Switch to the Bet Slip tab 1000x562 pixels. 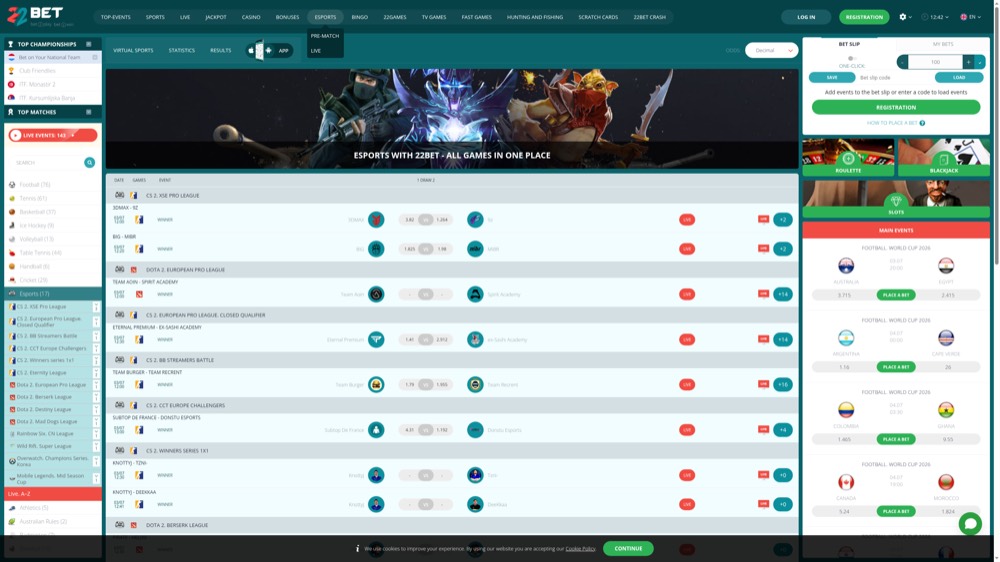[849, 44]
